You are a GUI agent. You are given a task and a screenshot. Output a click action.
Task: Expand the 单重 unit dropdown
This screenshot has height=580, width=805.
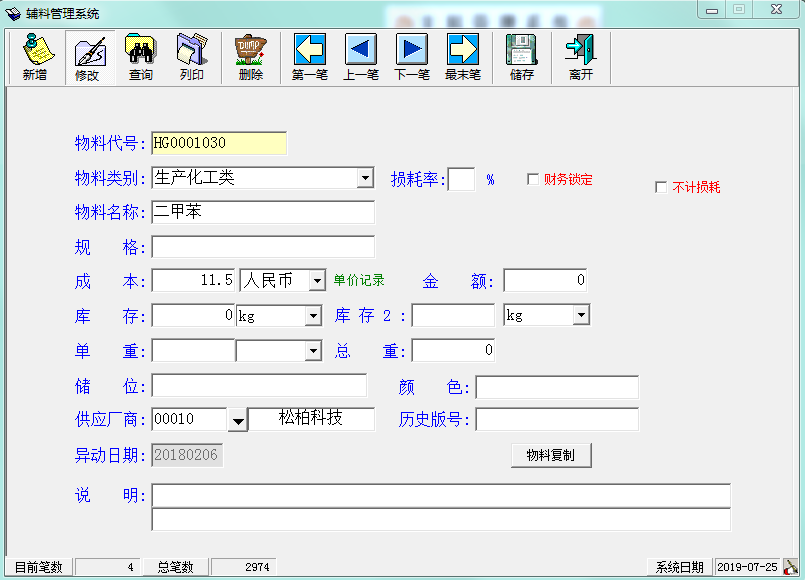313,351
